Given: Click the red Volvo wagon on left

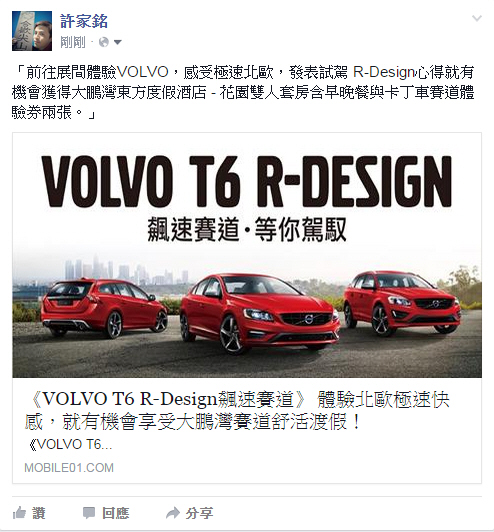Looking at the screenshot, I should click(104, 308).
